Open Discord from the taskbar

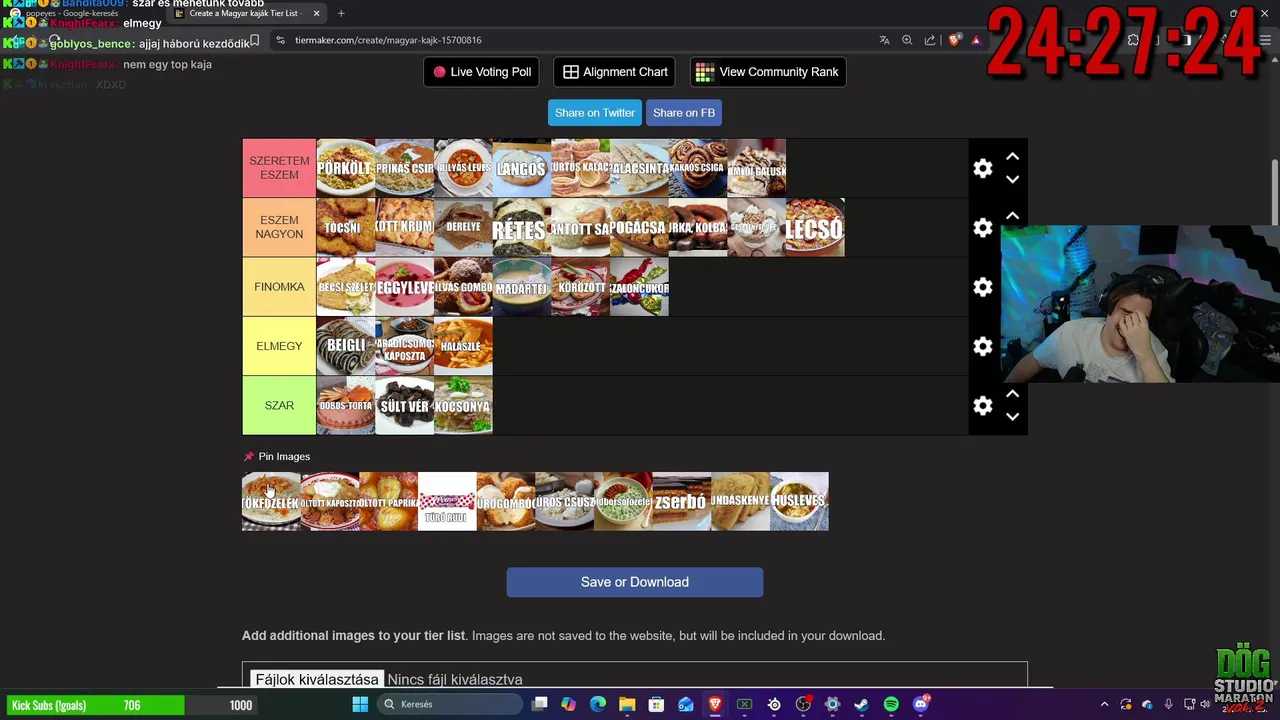[921, 704]
